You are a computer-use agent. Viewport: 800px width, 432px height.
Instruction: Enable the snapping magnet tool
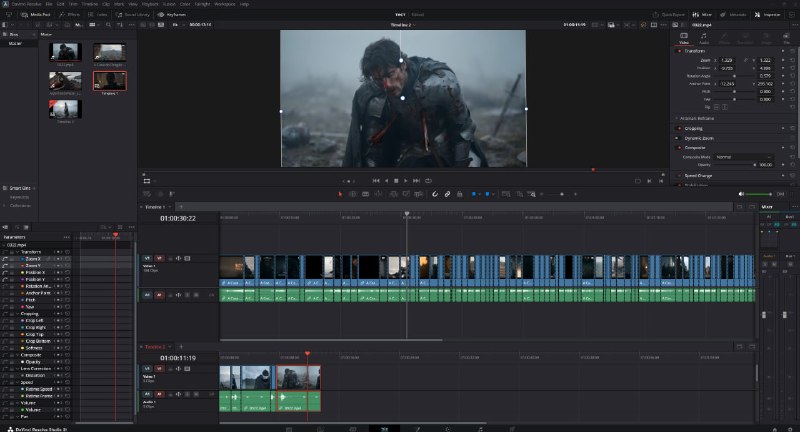point(435,194)
